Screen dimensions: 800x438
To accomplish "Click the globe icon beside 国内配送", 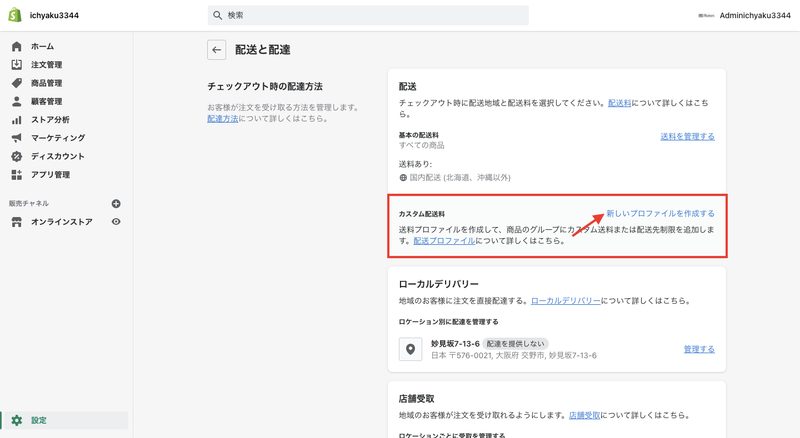I will click(x=403, y=178).
